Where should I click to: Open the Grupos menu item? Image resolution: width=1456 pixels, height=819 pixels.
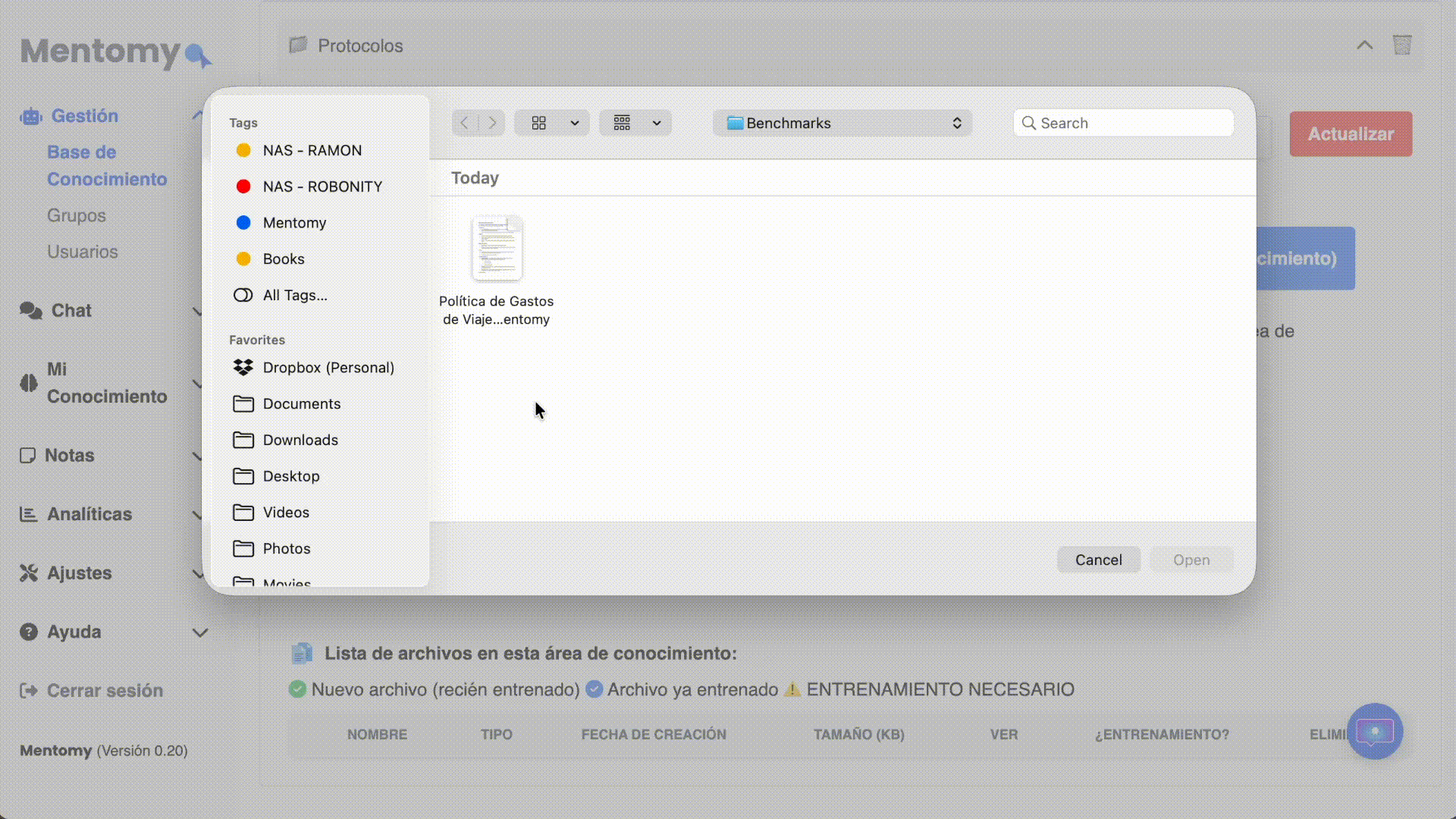76,215
